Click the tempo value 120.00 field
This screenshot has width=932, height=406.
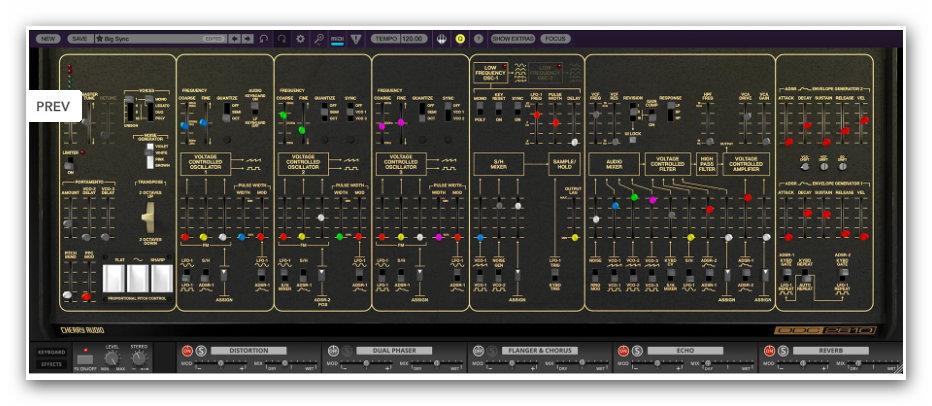click(x=413, y=39)
